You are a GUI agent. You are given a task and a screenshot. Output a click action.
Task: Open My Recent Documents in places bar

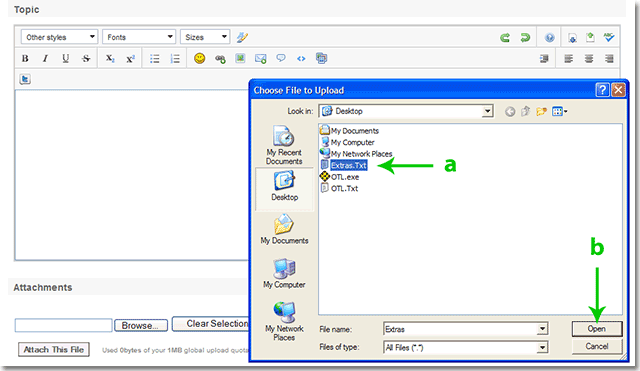(x=284, y=145)
